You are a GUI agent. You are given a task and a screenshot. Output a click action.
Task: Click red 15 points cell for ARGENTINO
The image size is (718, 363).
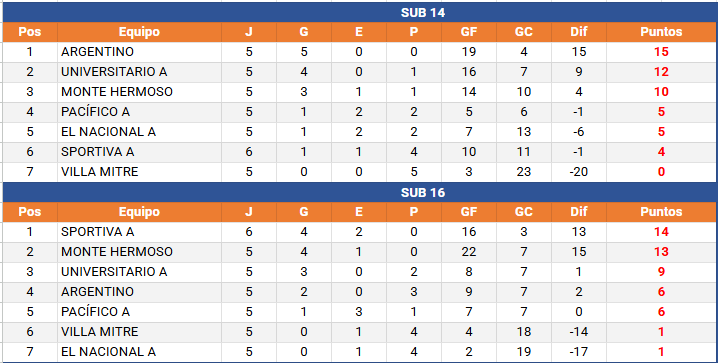coord(661,52)
